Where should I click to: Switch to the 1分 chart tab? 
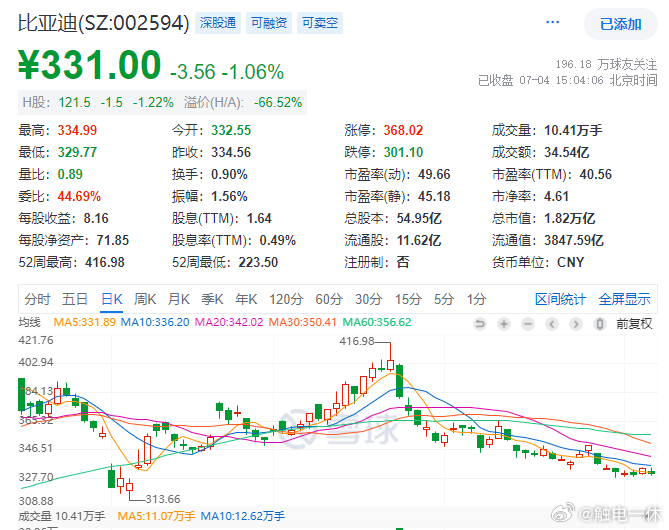point(477,299)
